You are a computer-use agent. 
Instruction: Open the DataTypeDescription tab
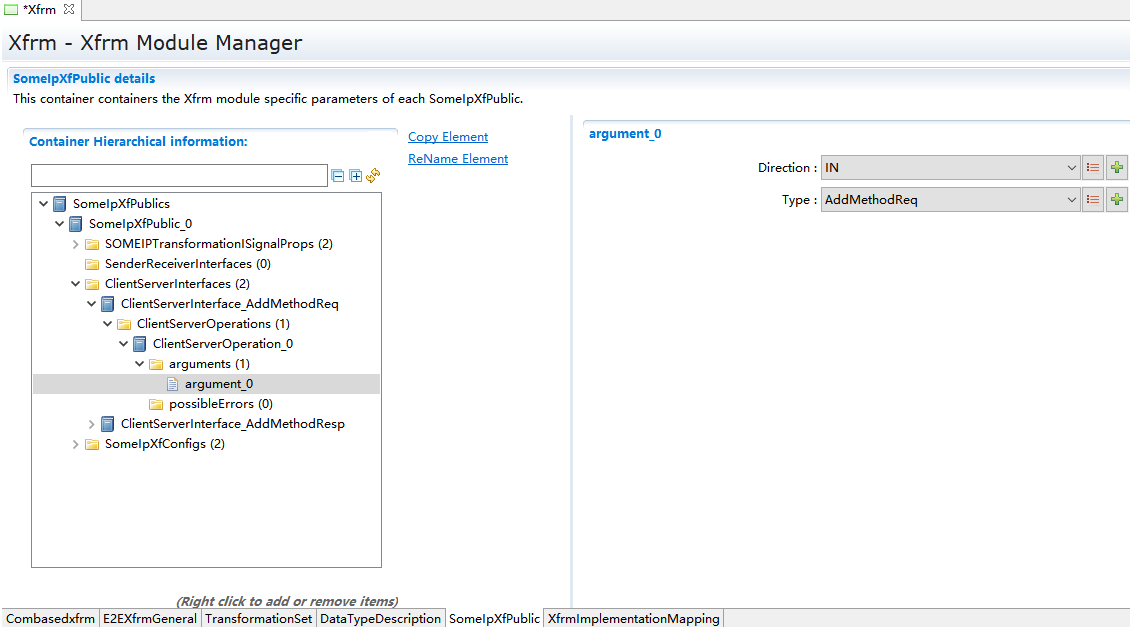[x=380, y=619]
